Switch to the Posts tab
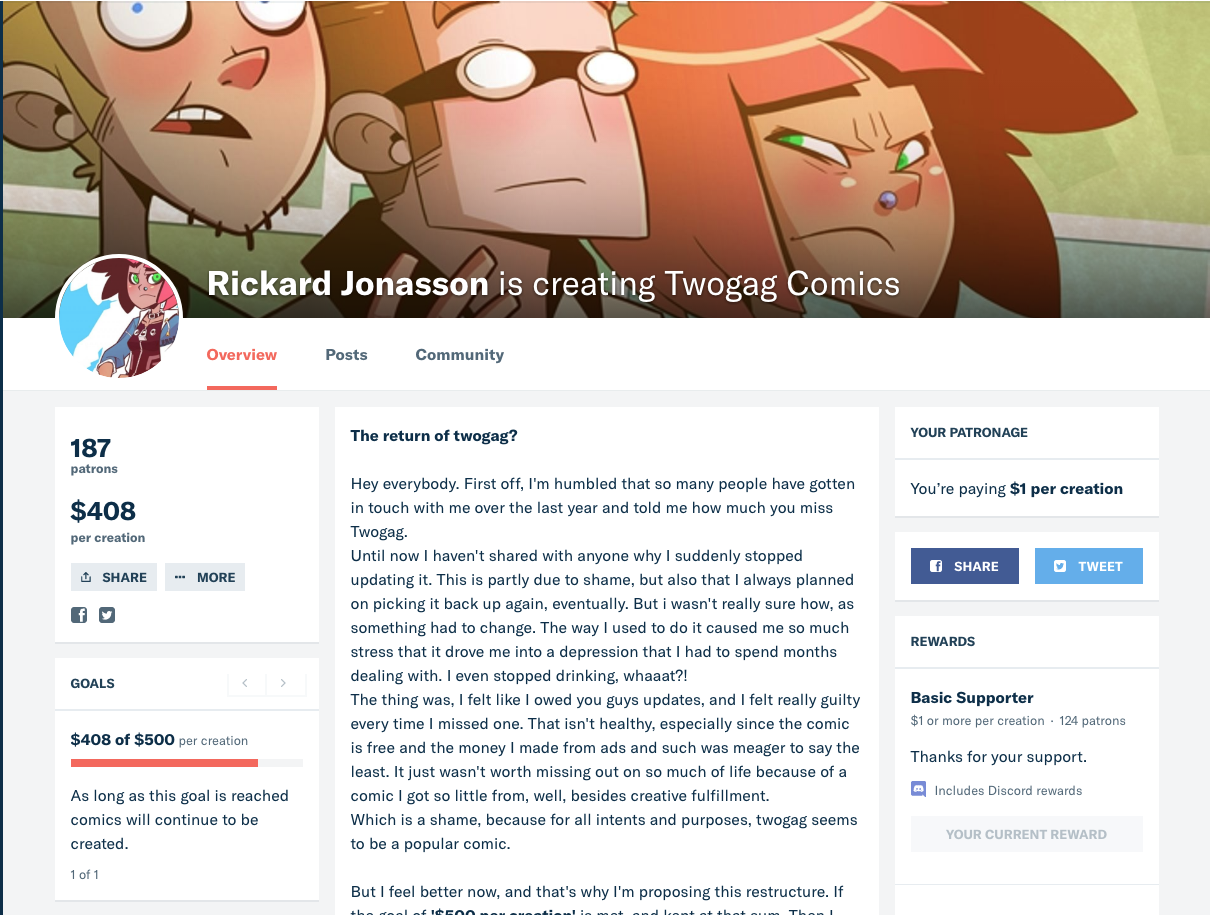 coord(346,355)
